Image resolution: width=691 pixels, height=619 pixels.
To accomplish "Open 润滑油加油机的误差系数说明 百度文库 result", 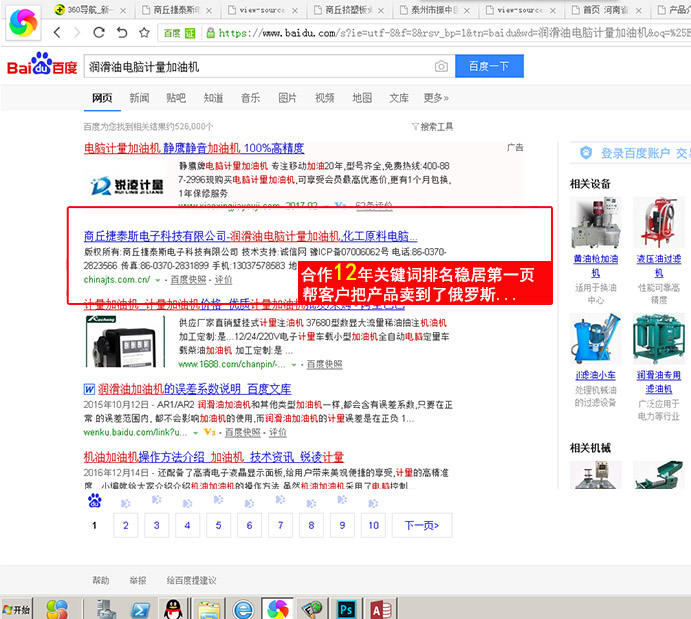I will (194, 389).
